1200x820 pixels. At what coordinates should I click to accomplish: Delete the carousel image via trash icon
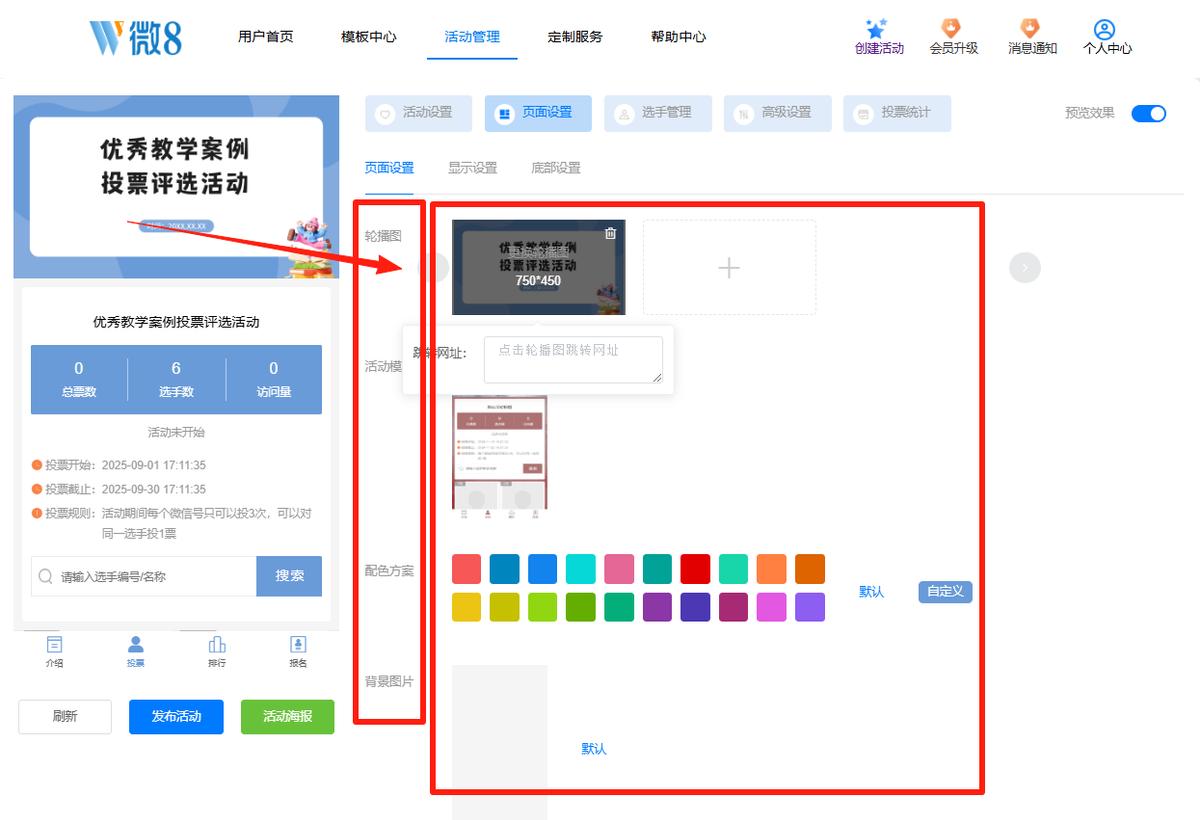point(611,234)
